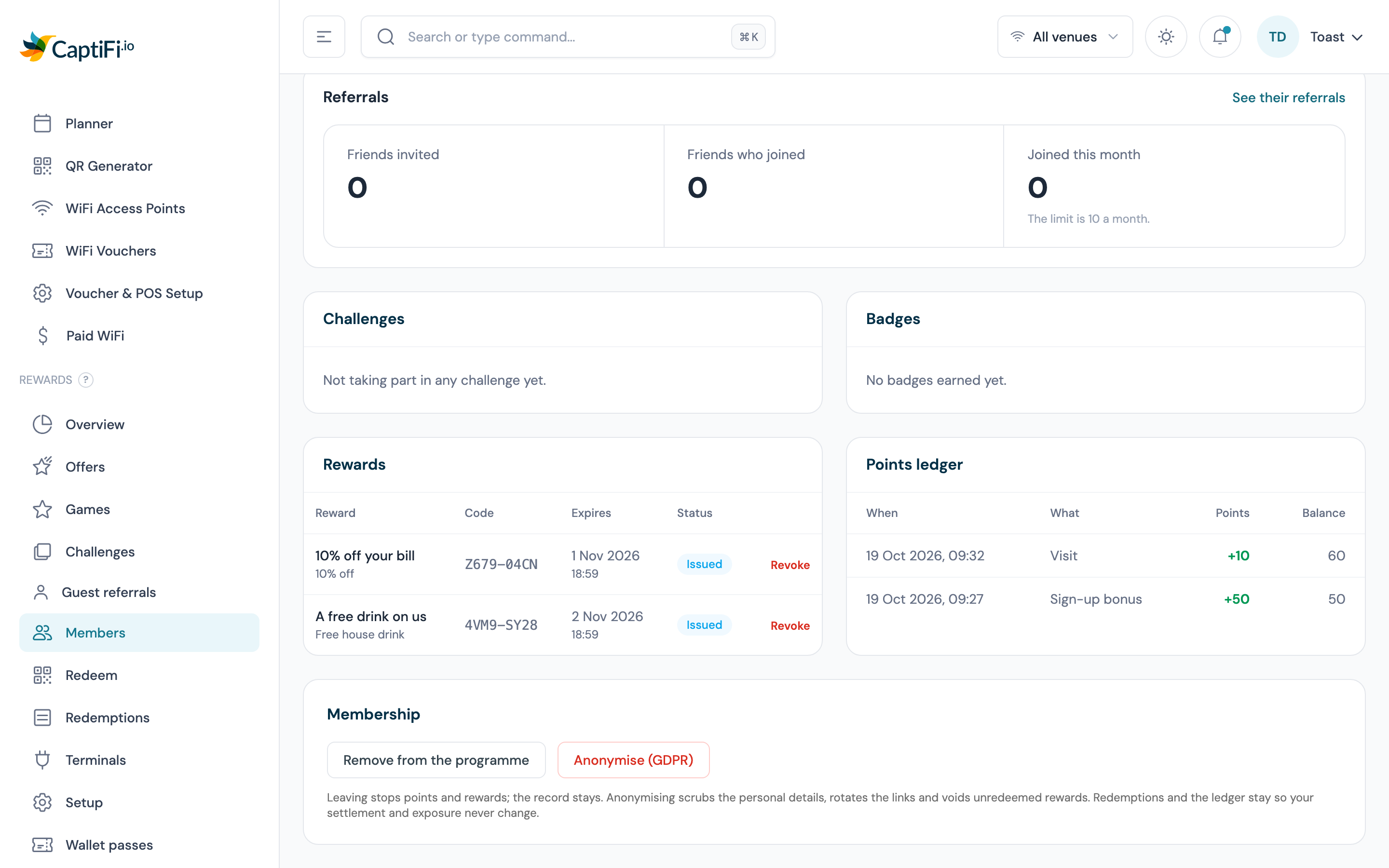
Task: Click the WiFi Vouchers ticket icon
Action: [42, 251]
